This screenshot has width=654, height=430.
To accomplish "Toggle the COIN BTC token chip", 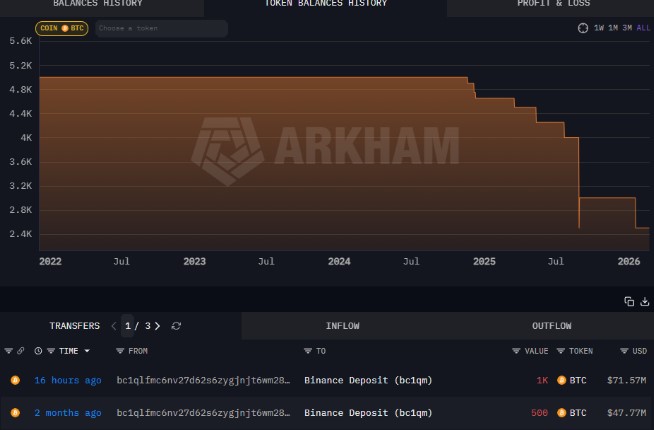I will point(62,28).
